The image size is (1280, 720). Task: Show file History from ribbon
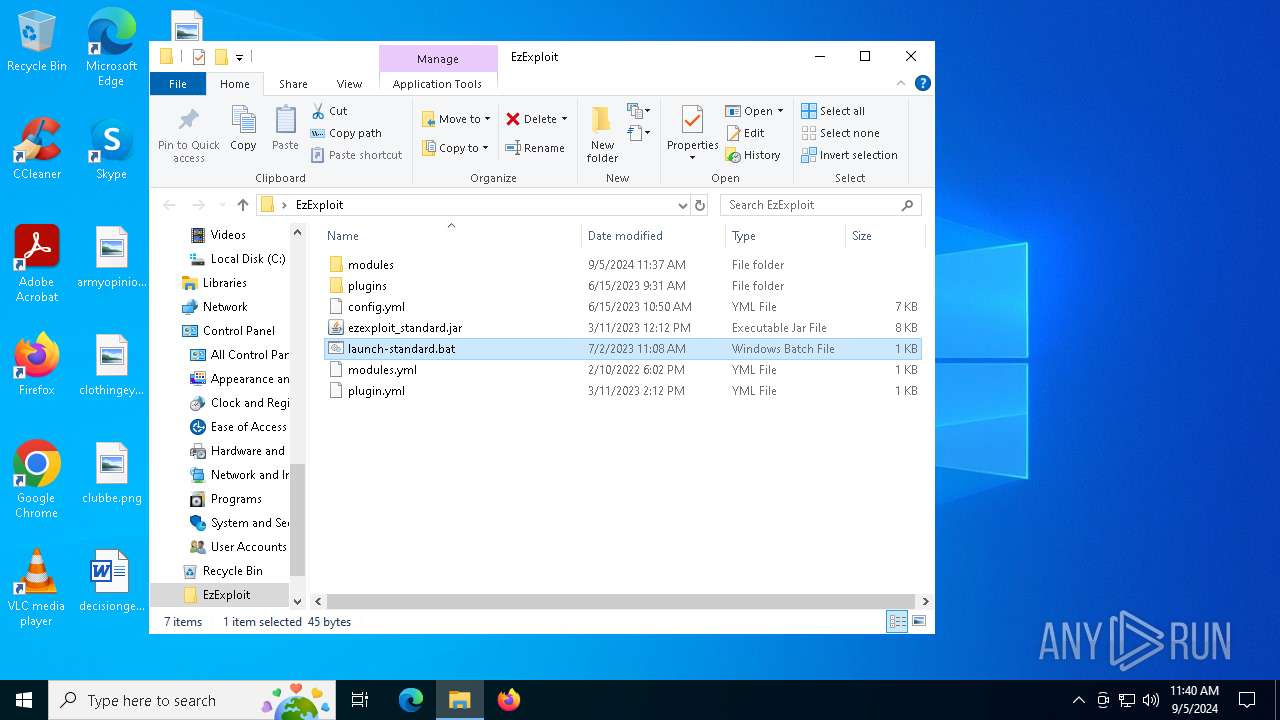(x=753, y=155)
